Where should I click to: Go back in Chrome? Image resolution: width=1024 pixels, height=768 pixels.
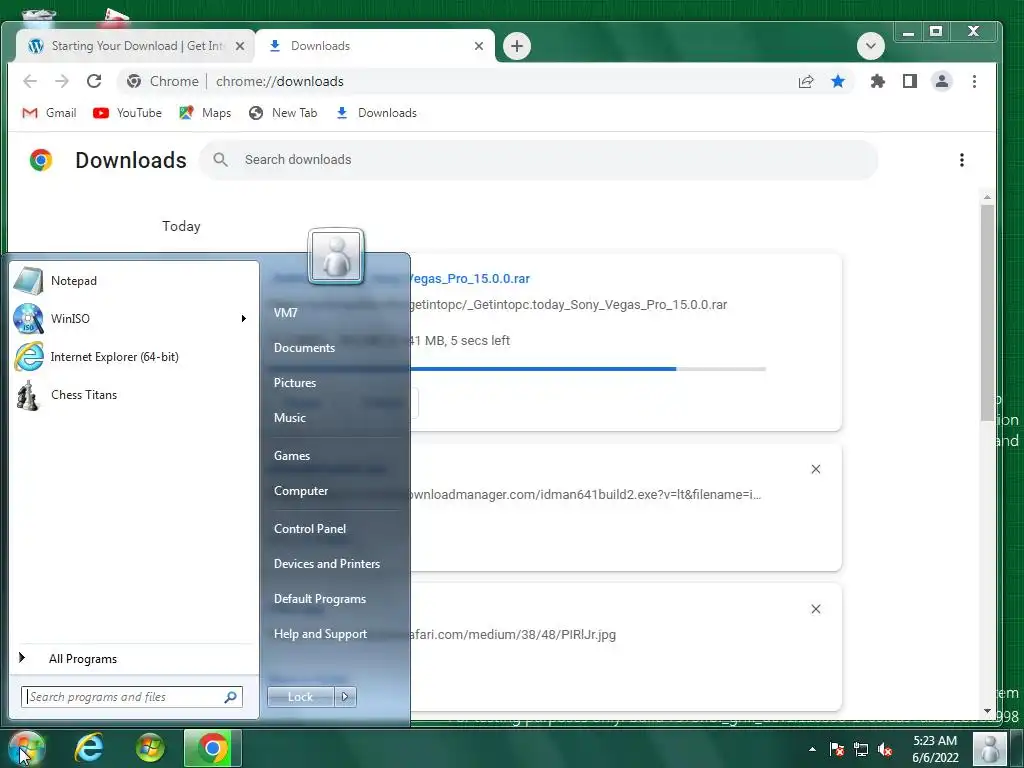(x=30, y=81)
